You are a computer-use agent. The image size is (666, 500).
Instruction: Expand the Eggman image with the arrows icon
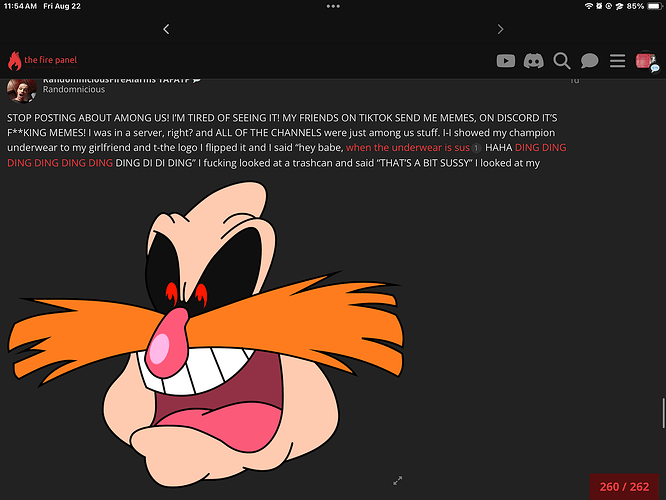tap(398, 481)
